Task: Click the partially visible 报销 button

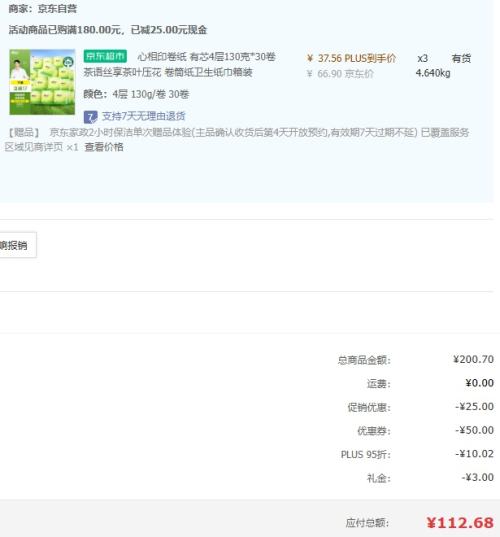Action: coord(17,245)
